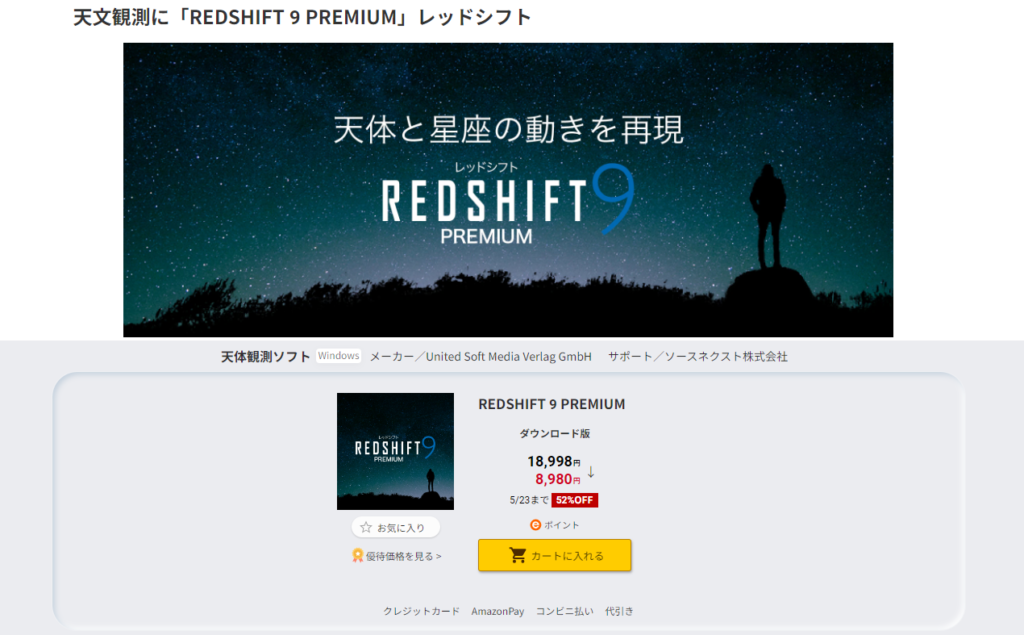Click the down arrow between the prices

591,472
